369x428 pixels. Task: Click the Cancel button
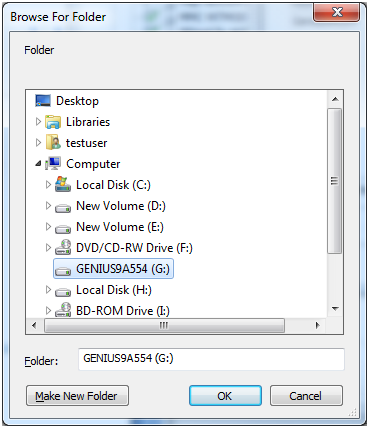pyautogui.click(x=306, y=396)
